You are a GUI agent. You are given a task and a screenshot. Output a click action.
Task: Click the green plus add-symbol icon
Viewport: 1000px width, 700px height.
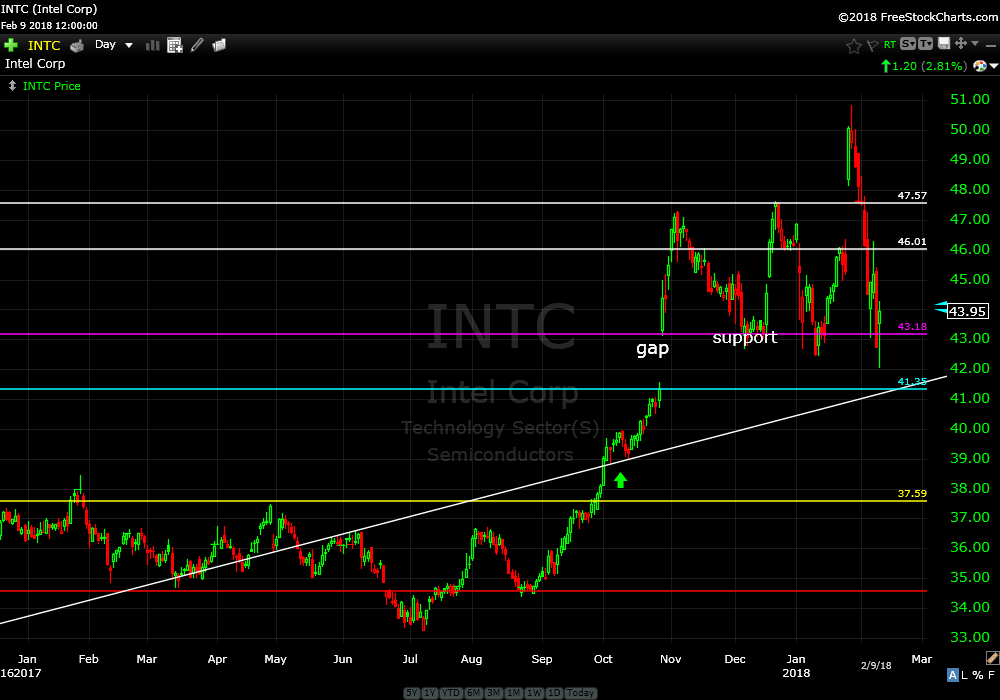click(x=11, y=45)
